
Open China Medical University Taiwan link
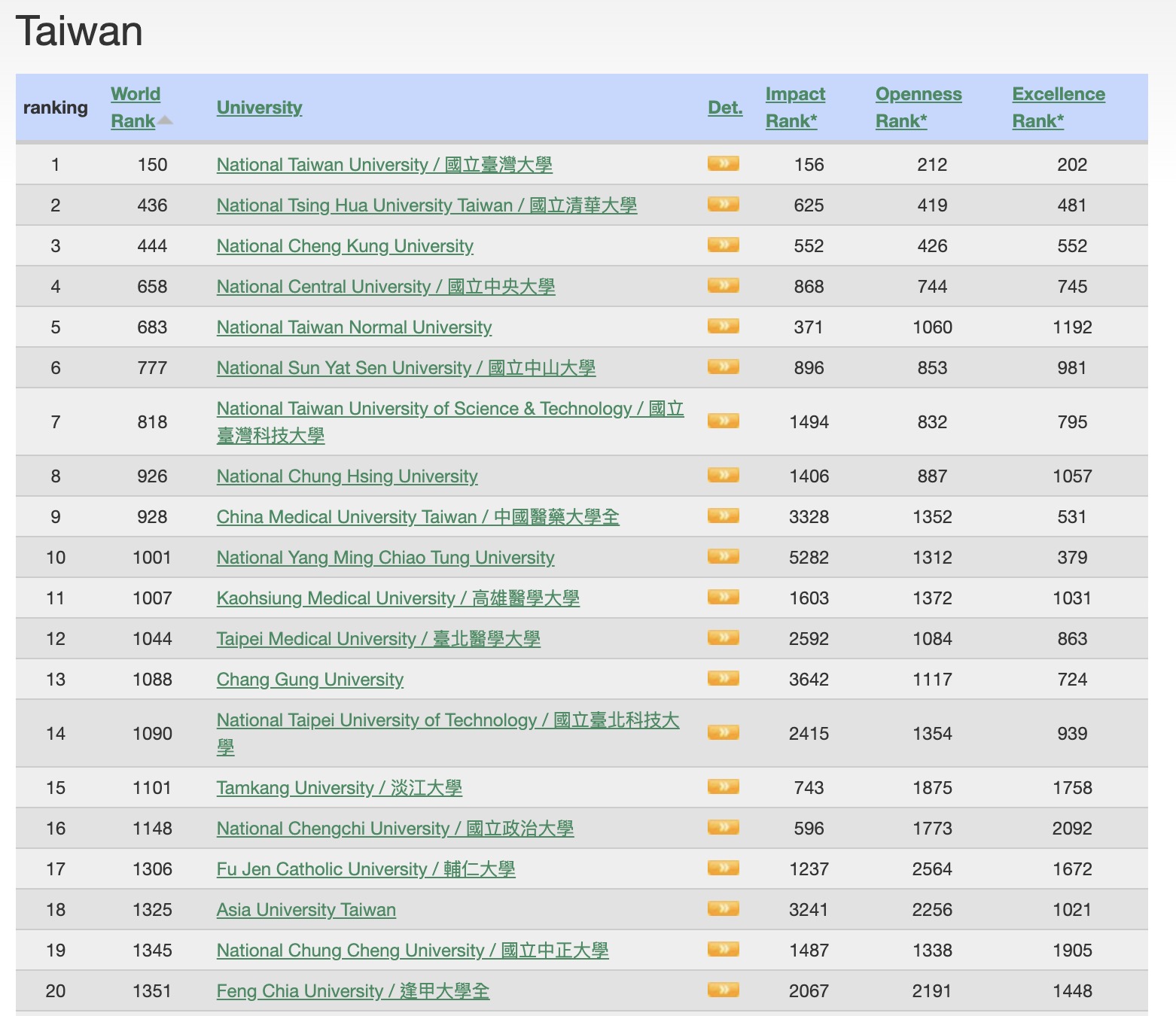[418, 517]
